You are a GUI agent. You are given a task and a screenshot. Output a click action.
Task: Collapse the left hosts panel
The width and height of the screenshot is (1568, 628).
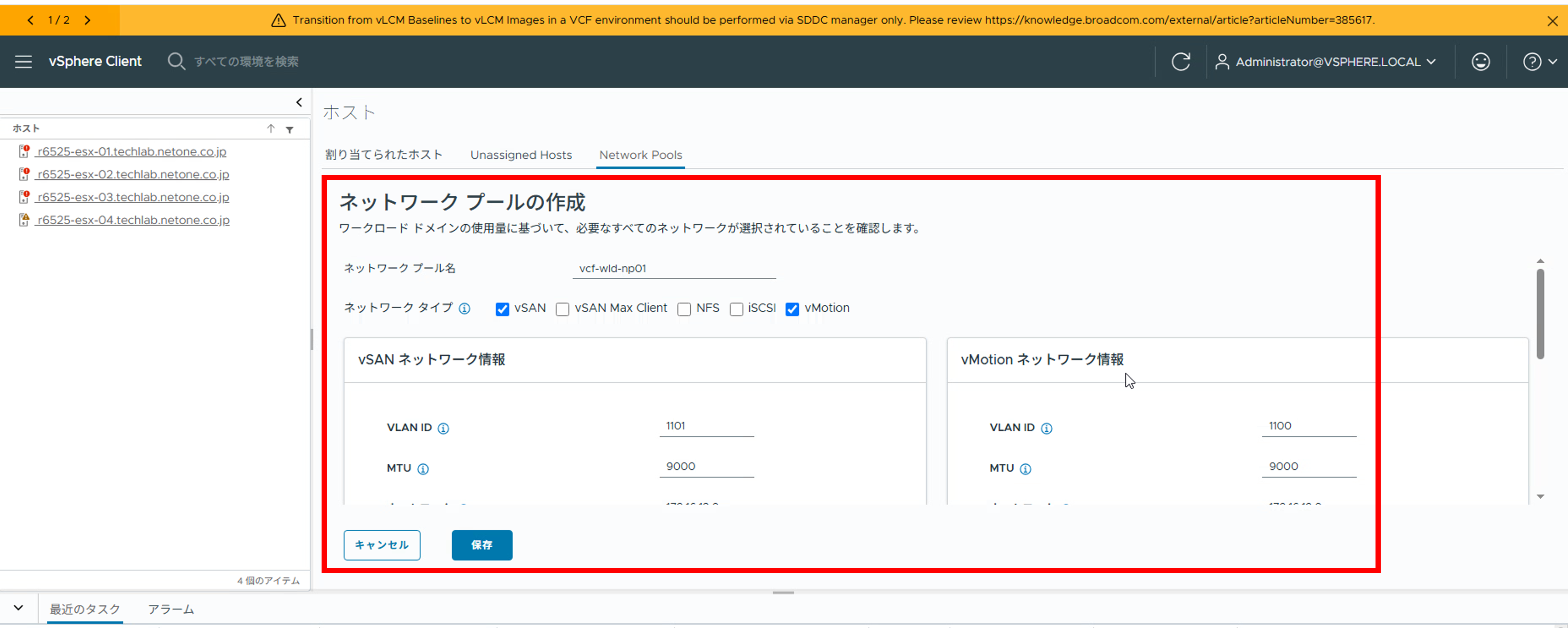tap(298, 102)
